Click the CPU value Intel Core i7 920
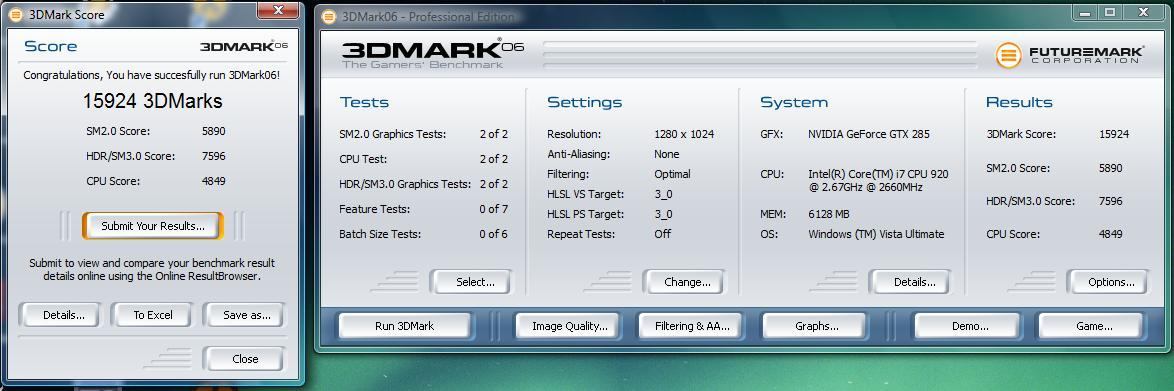Image resolution: width=1174 pixels, height=391 pixels. (x=878, y=181)
